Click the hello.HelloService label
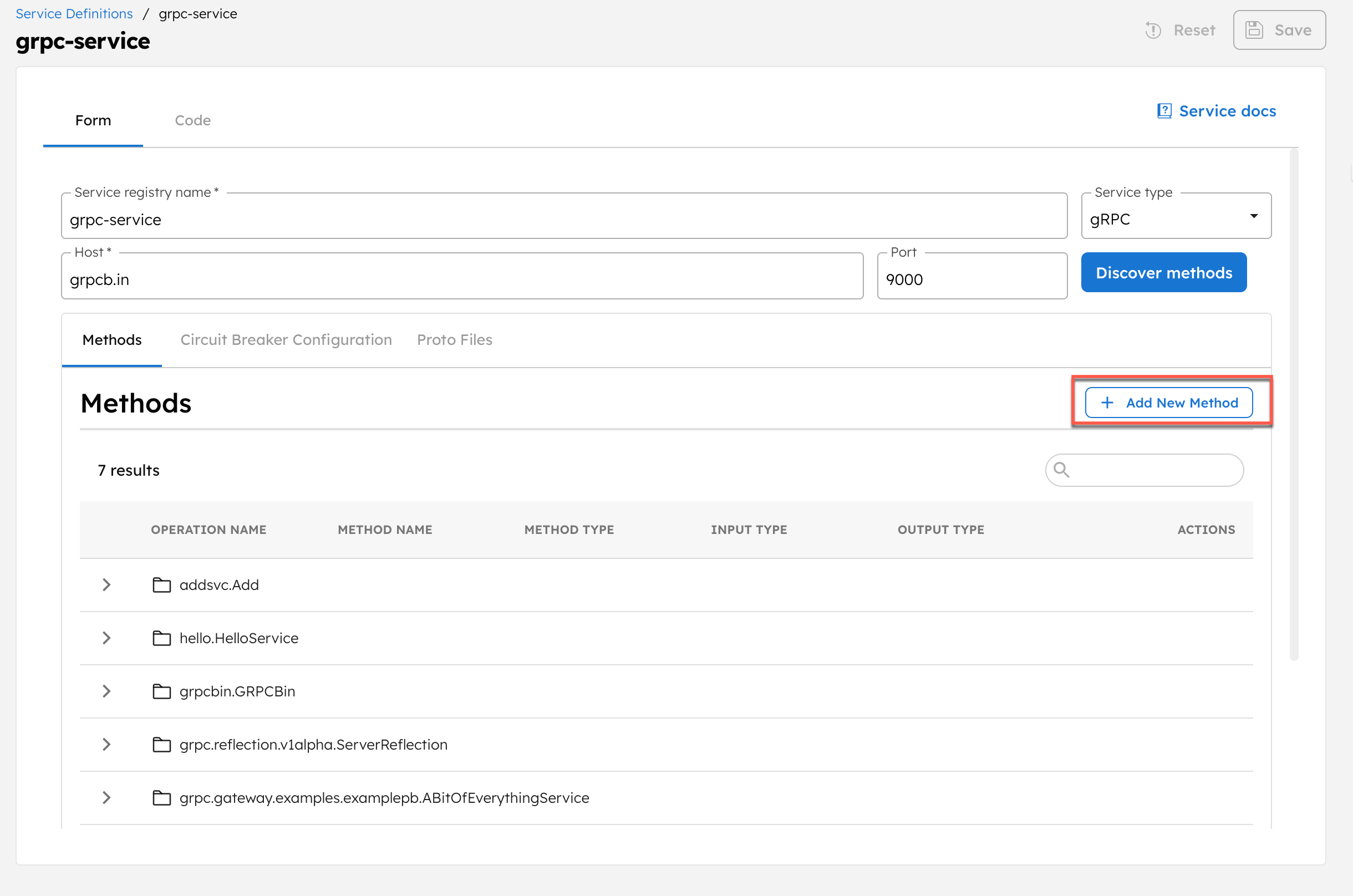 click(239, 638)
